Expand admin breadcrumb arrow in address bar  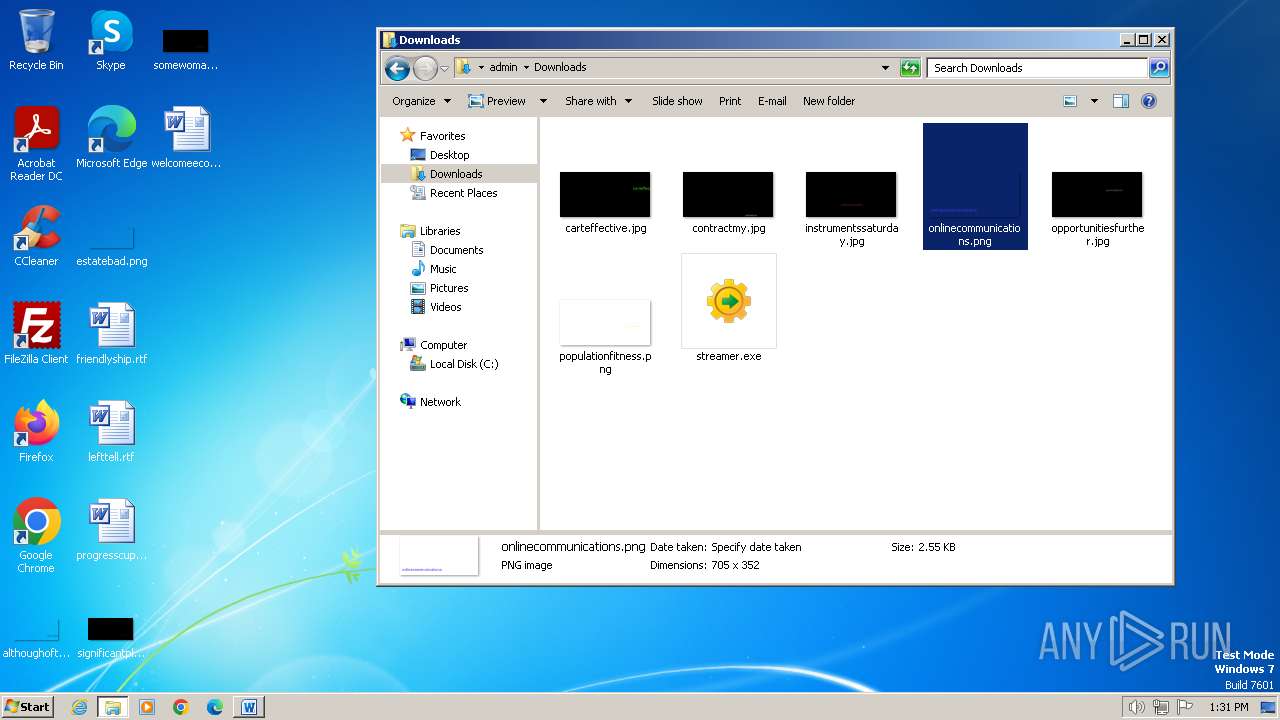(x=526, y=68)
